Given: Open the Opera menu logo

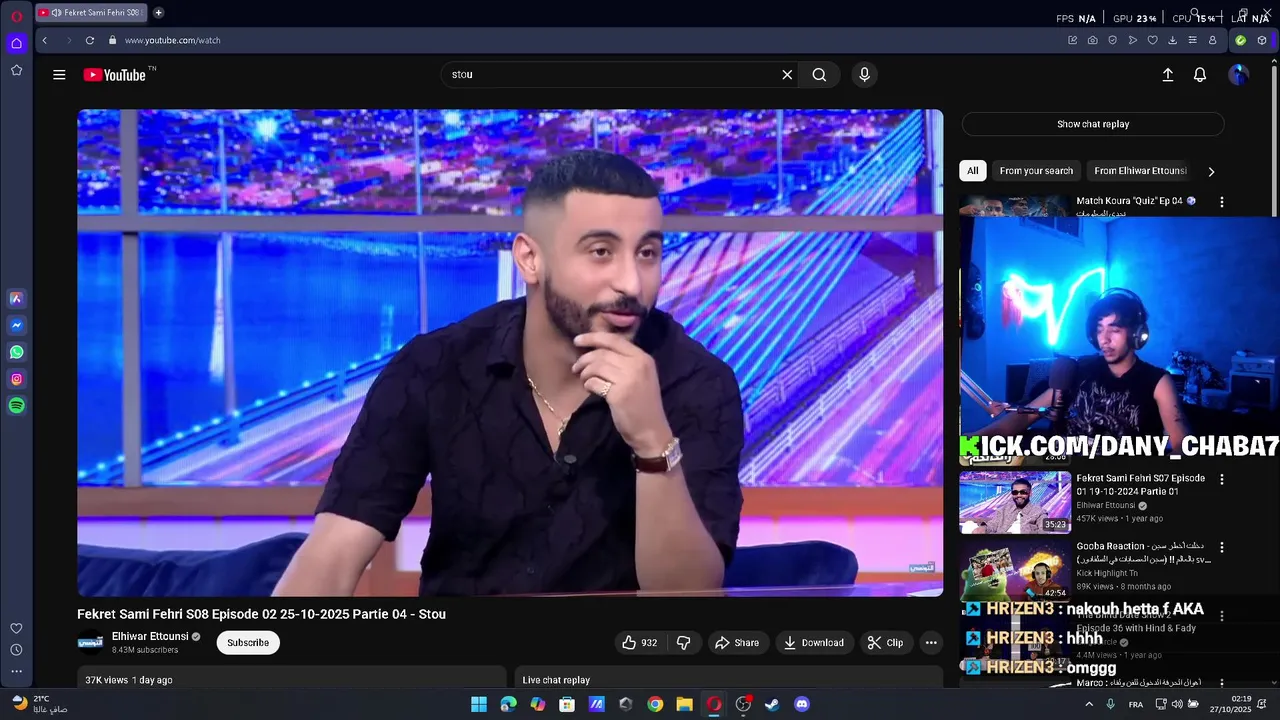Looking at the screenshot, I should [16, 16].
